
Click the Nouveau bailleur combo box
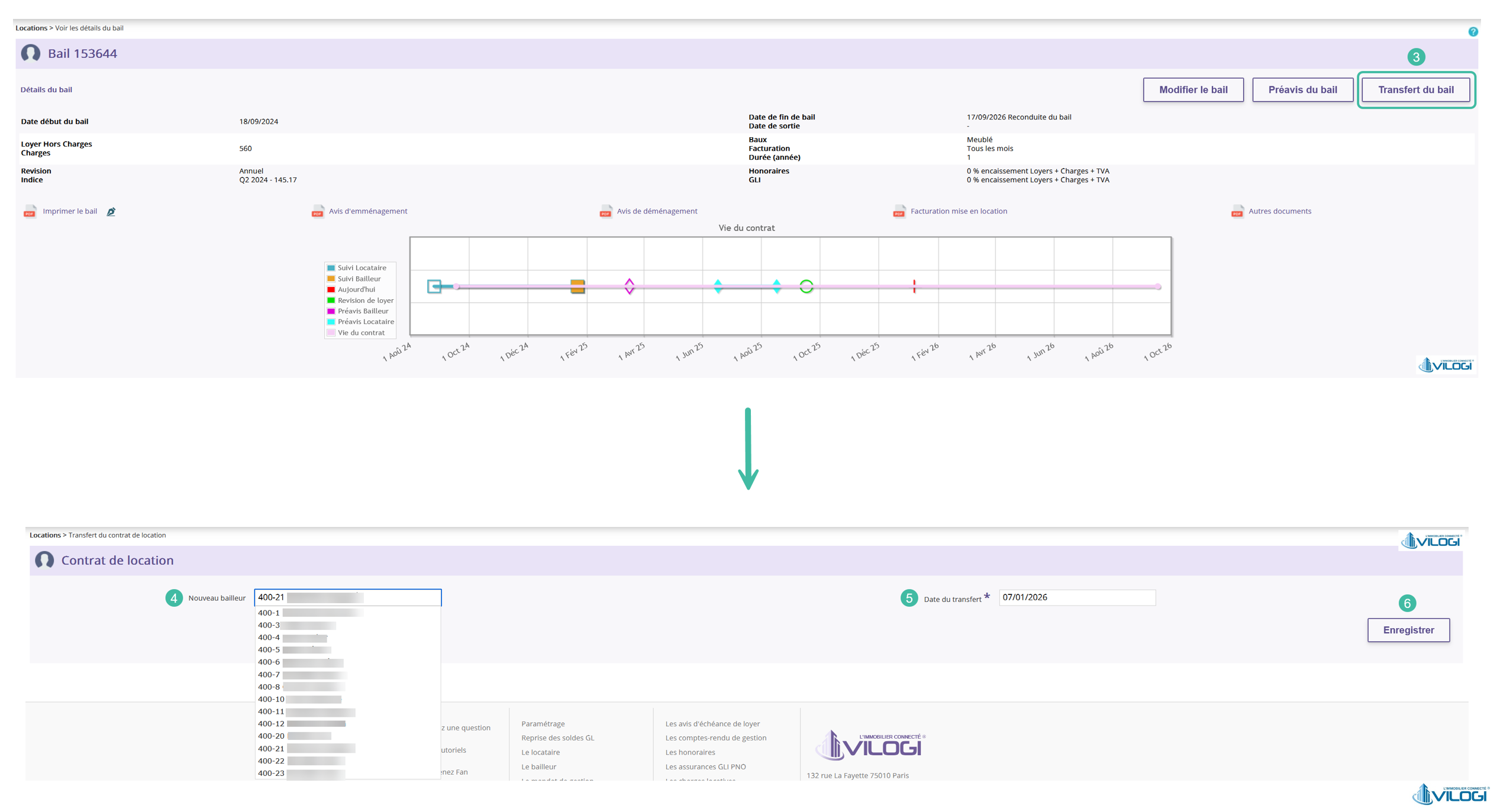[348, 597]
